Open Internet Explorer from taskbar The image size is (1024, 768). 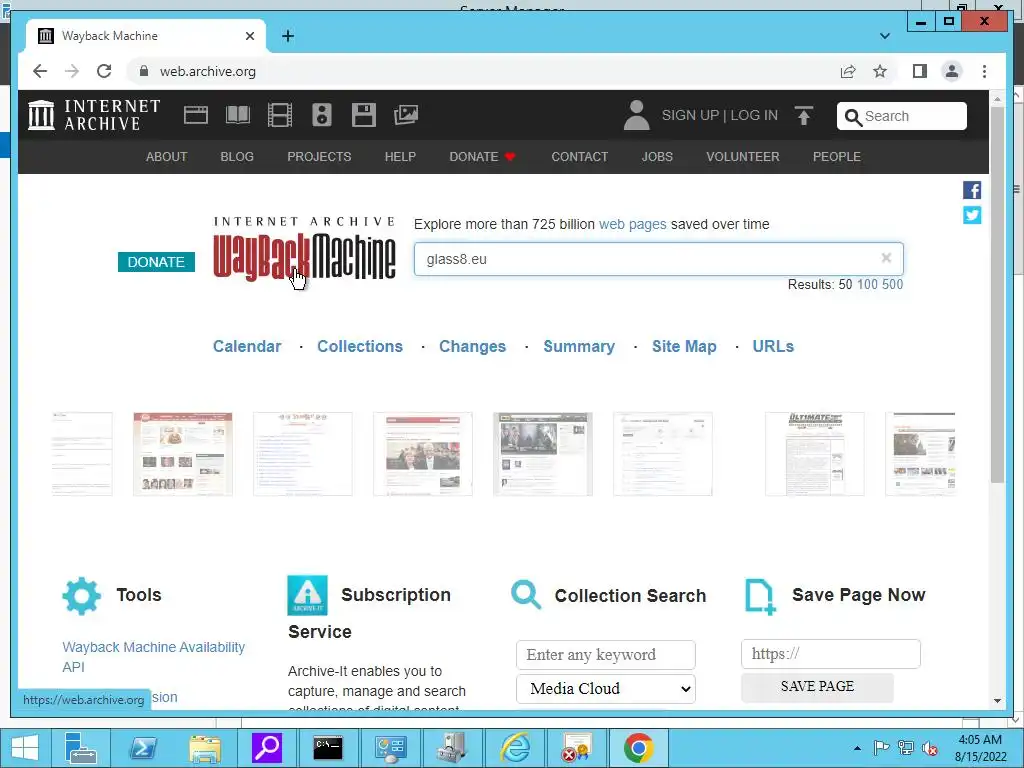pyautogui.click(x=515, y=748)
